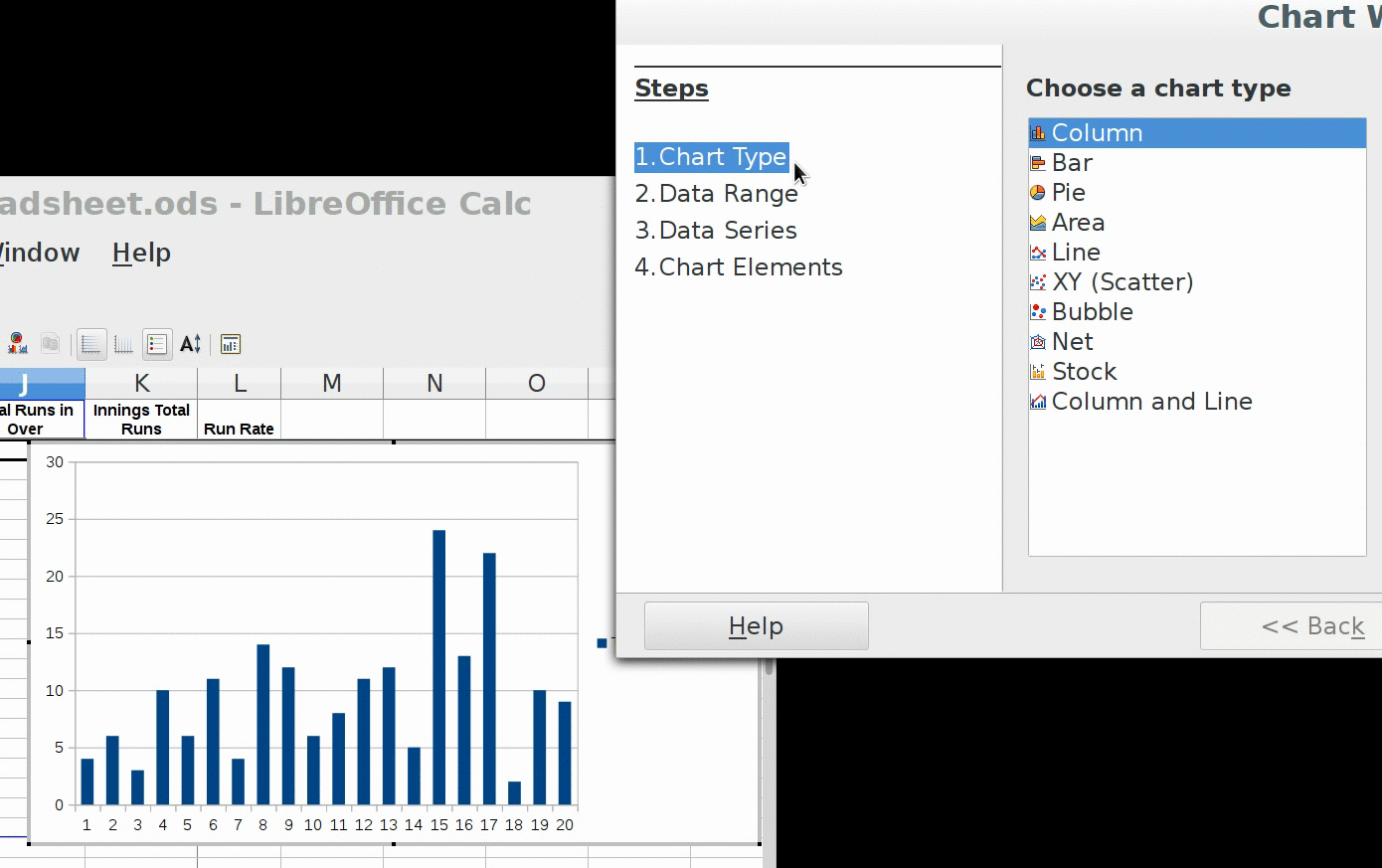Select the Bar chart type
Screen dimensions: 1382x868
[x=1072, y=163]
